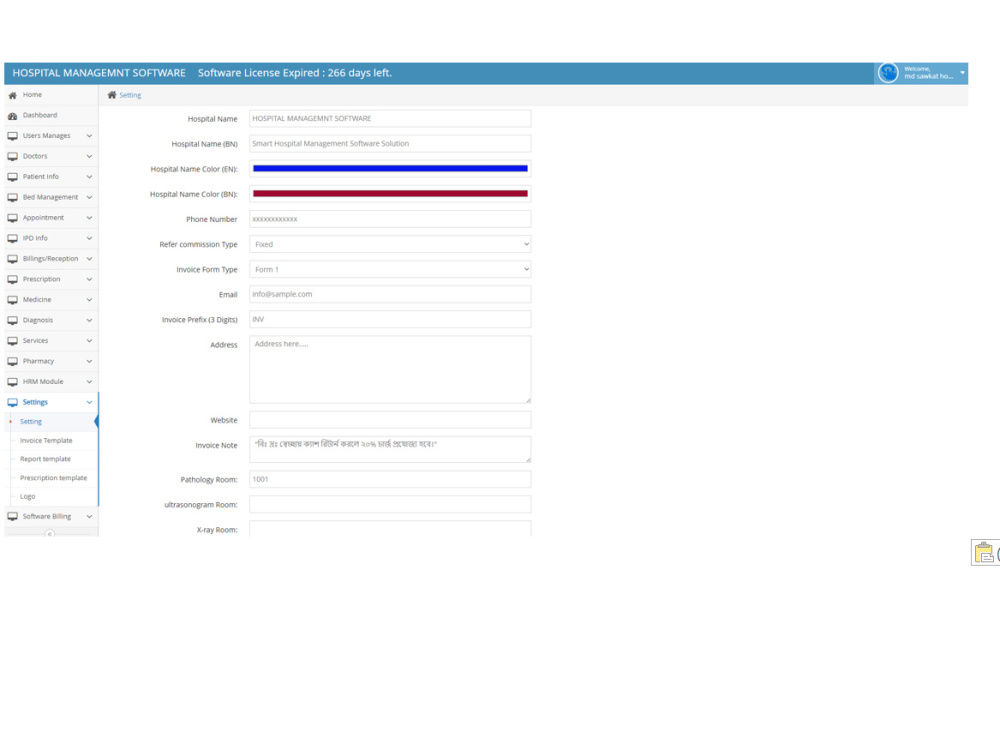The width and height of the screenshot is (1000, 750).
Task: Collapse the Settings menu chevron
Action: click(x=89, y=402)
